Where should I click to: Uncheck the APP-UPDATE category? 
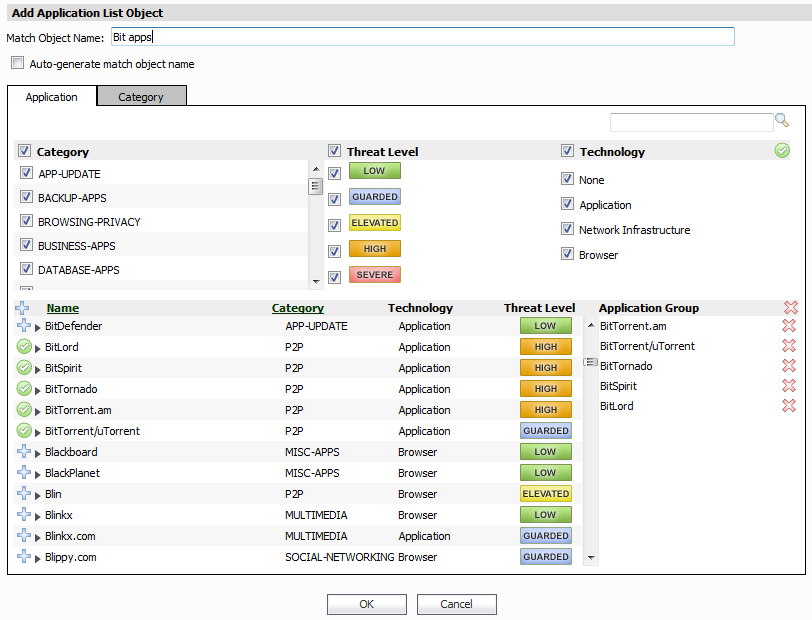(26, 173)
